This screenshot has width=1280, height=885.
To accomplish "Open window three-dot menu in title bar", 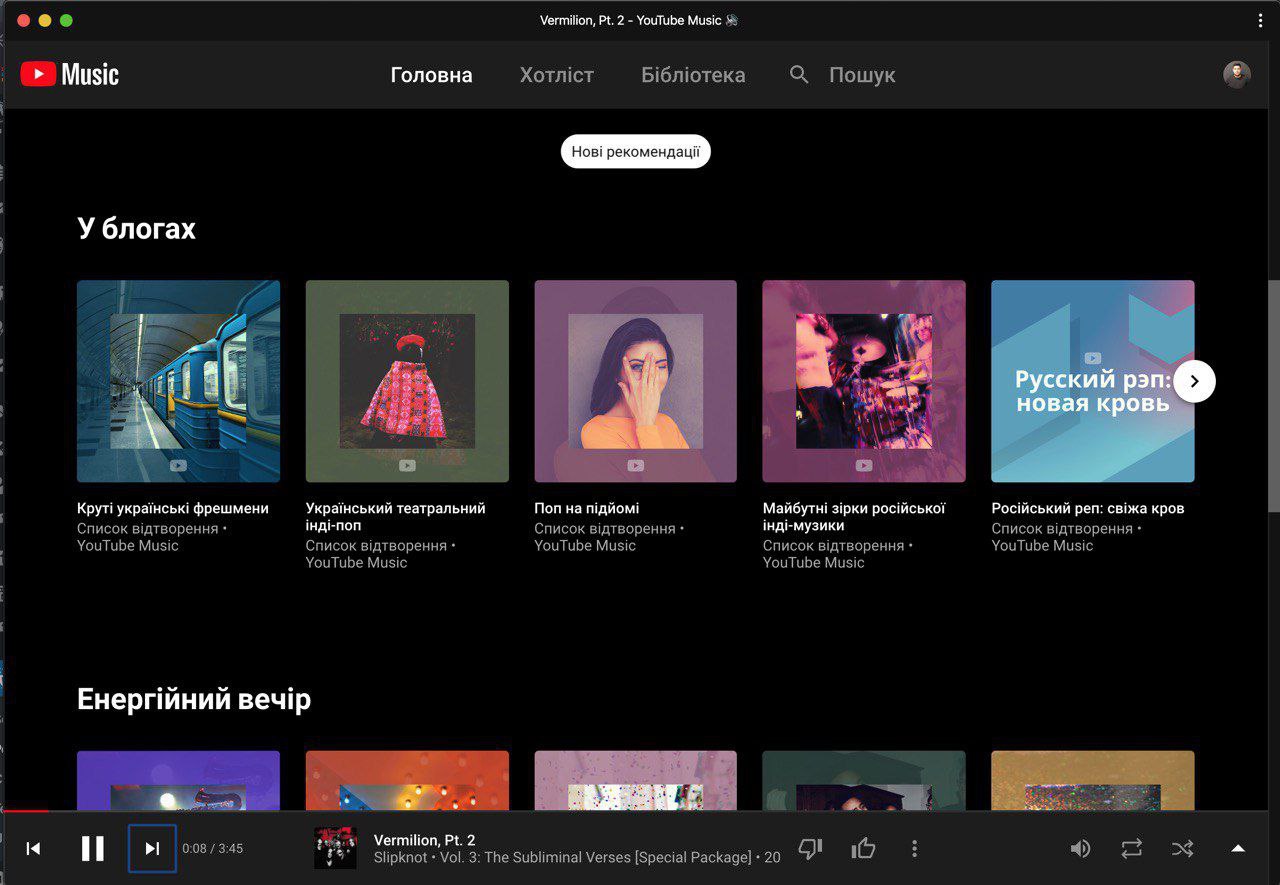I will tap(1260, 20).
